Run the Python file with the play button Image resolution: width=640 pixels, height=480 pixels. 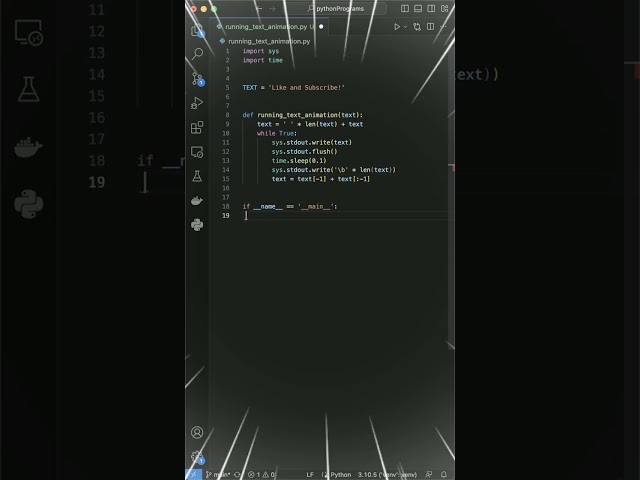coord(397,27)
